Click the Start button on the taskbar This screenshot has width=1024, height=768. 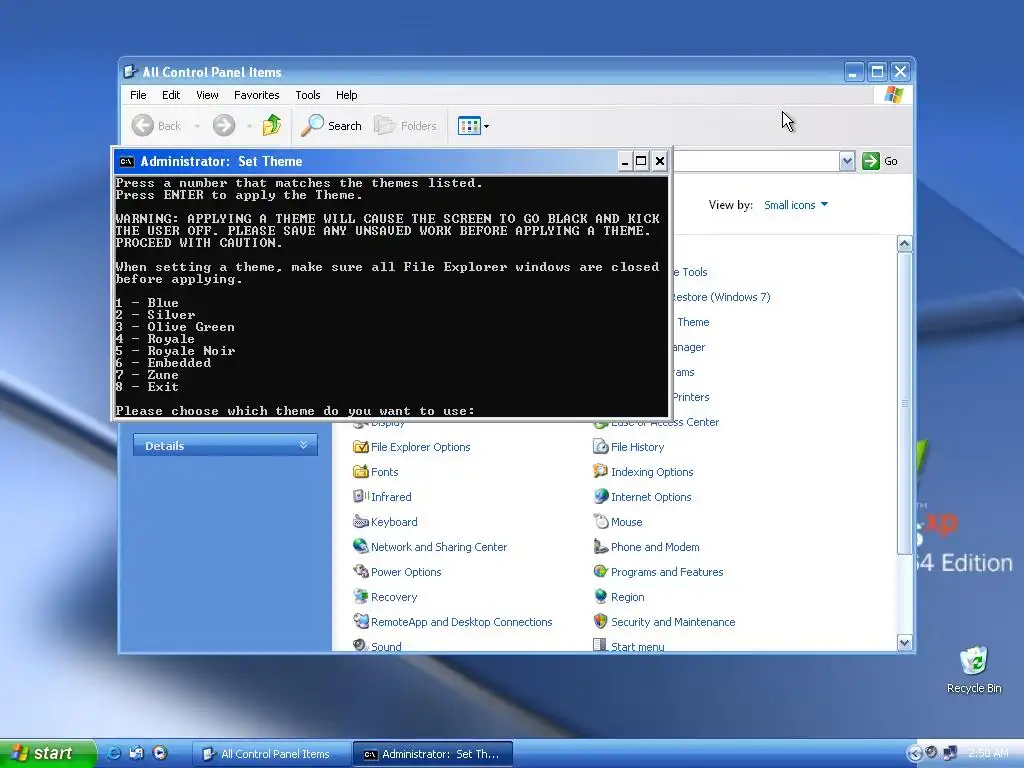pos(48,754)
